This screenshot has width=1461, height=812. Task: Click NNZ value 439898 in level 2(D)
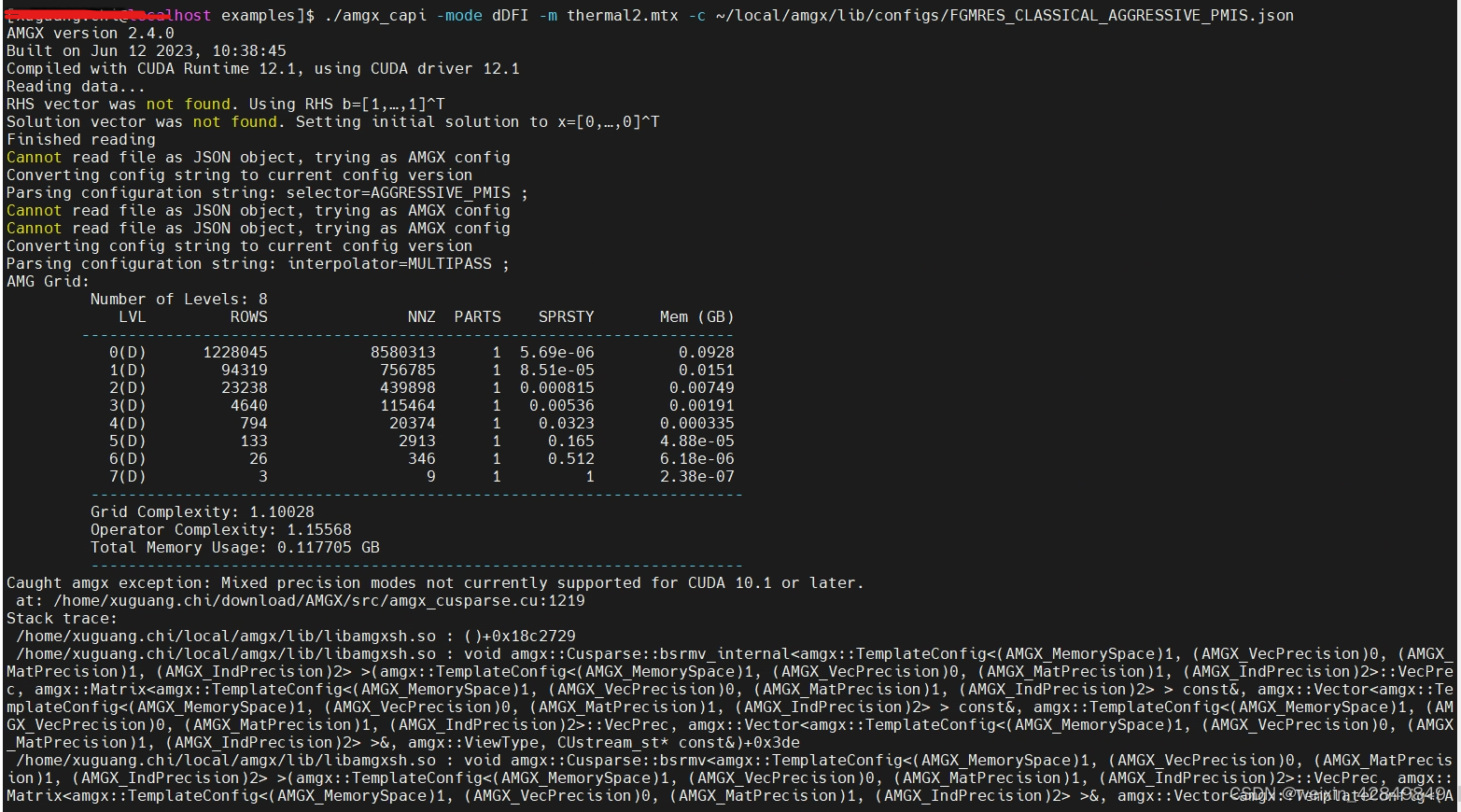[408, 388]
